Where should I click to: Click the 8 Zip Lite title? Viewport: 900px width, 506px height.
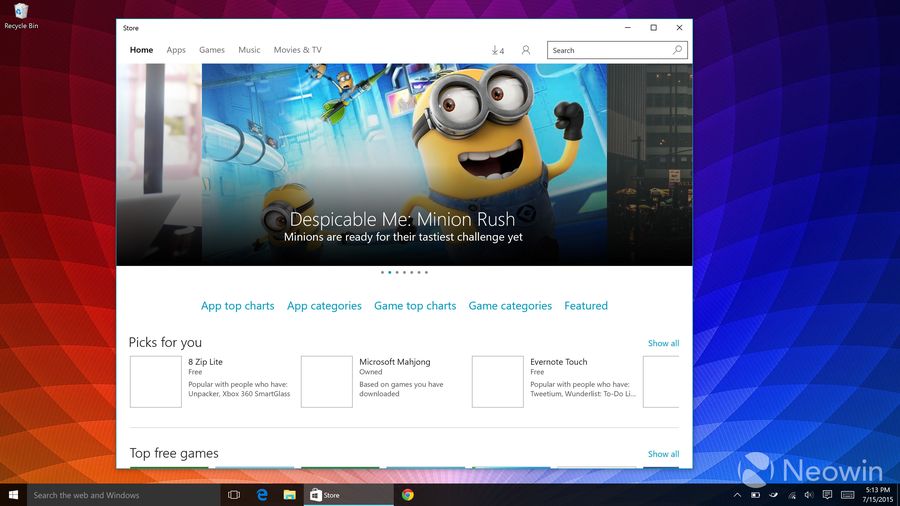pos(205,362)
